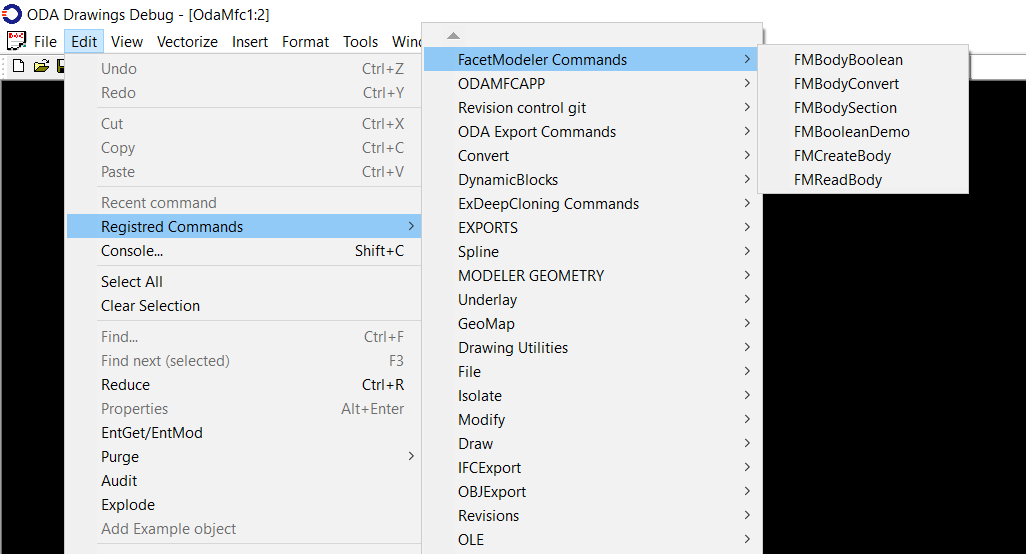Open the Insert menu
The image size is (1026, 554).
click(250, 42)
